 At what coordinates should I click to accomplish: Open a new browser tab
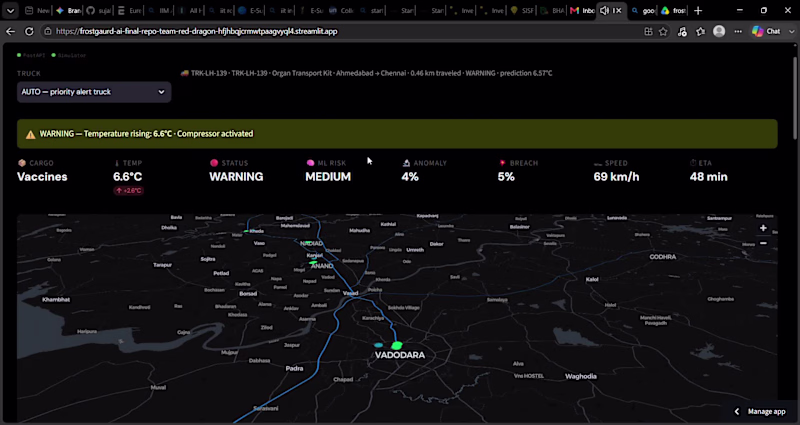(698, 11)
